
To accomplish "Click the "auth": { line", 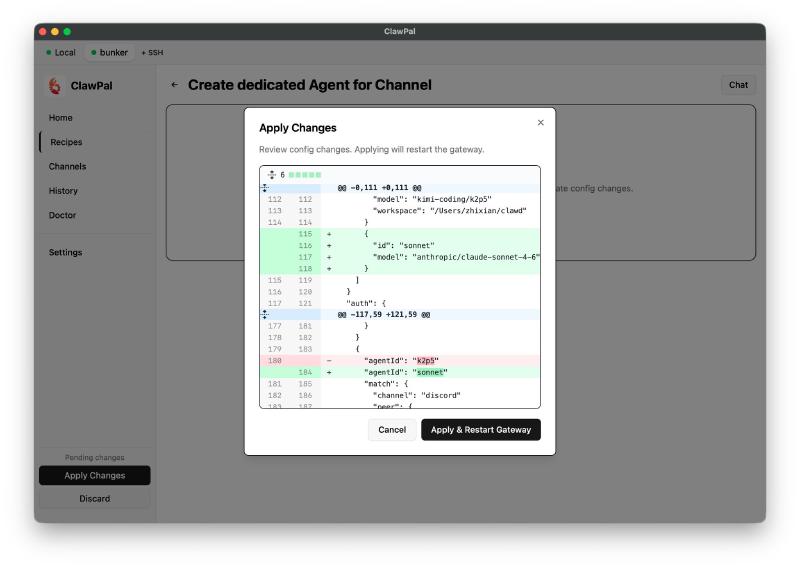I will [399, 303].
